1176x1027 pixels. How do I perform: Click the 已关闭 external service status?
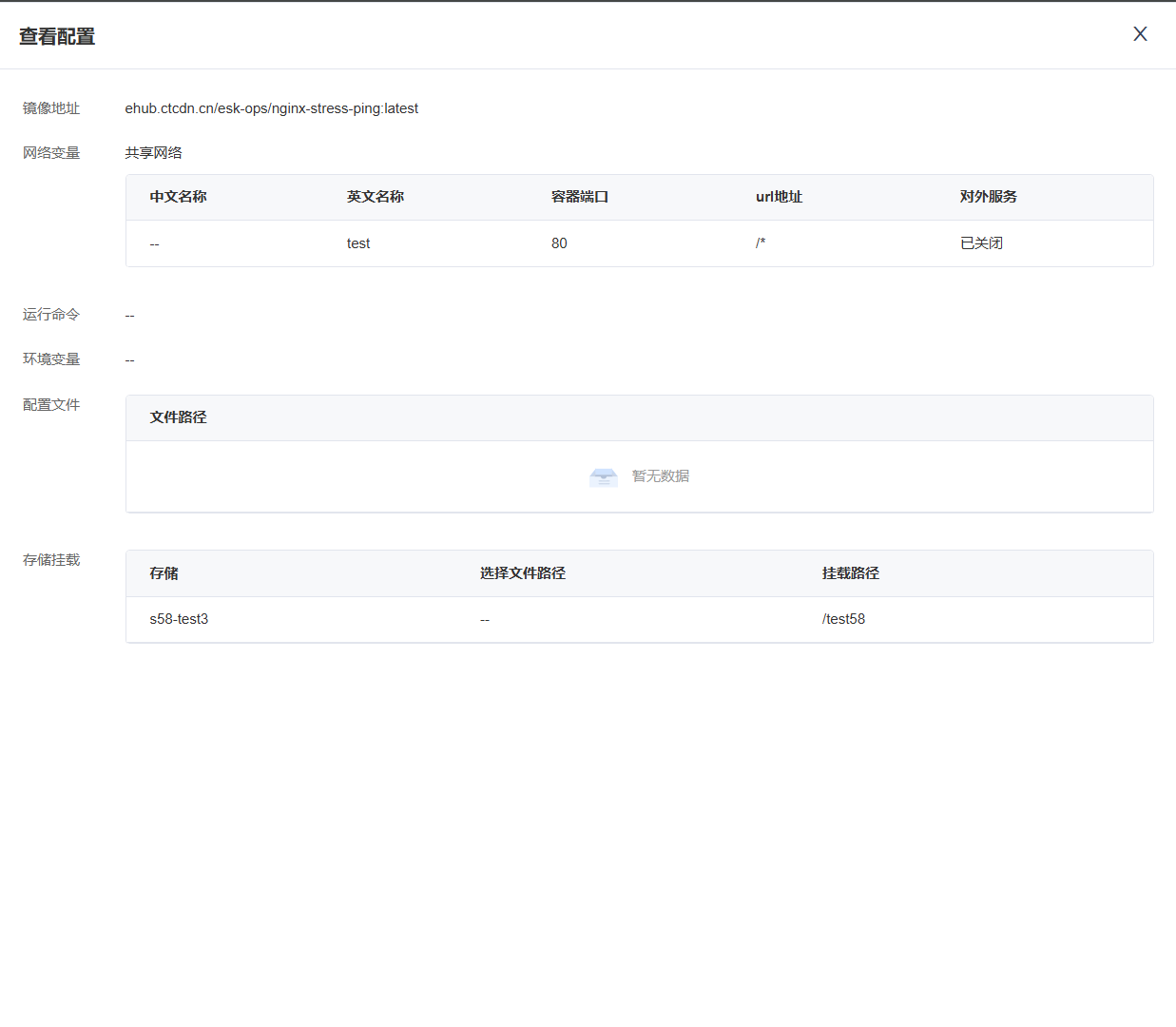pyautogui.click(x=981, y=243)
